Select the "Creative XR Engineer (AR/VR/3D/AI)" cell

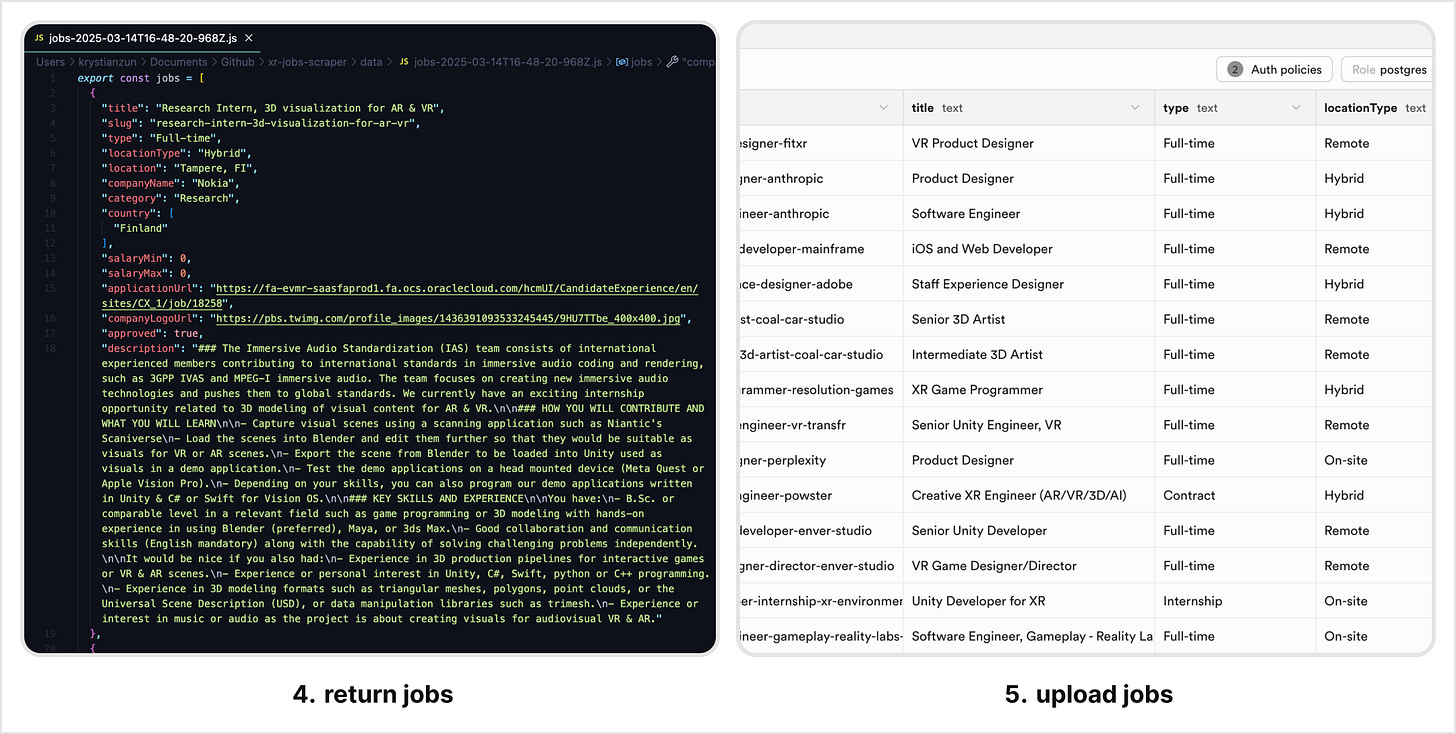pyautogui.click(x=1029, y=495)
